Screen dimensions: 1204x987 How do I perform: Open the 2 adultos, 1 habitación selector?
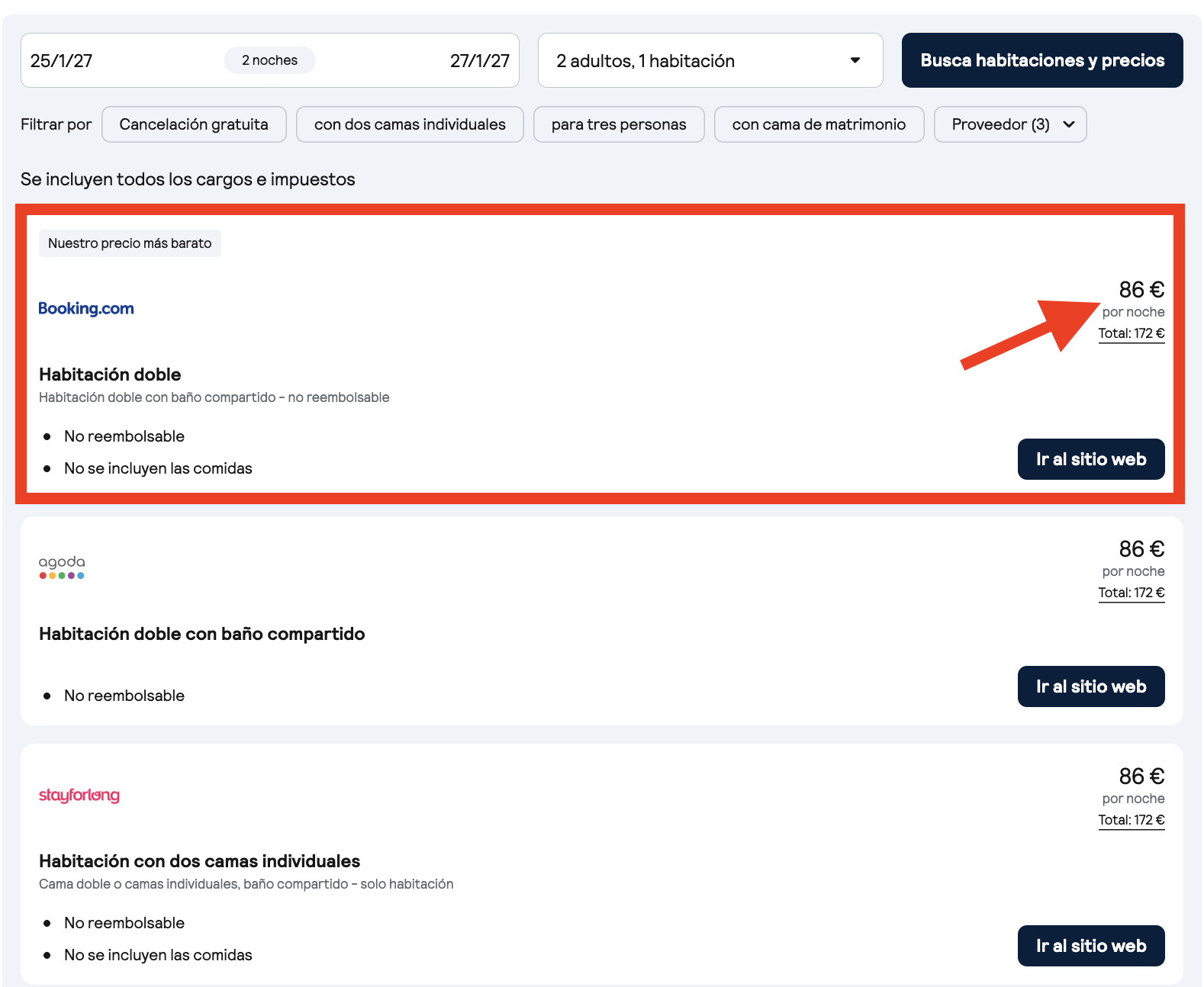pos(710,60)
